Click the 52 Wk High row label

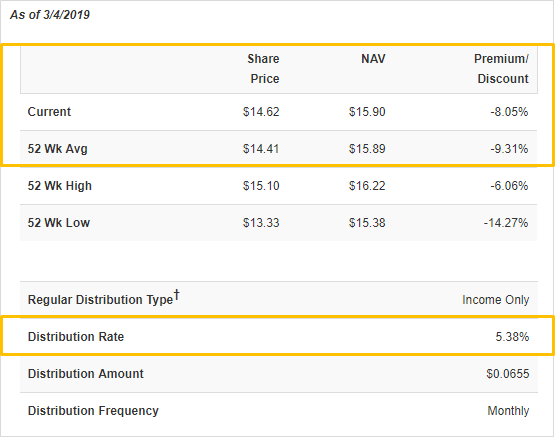point(59,186)
